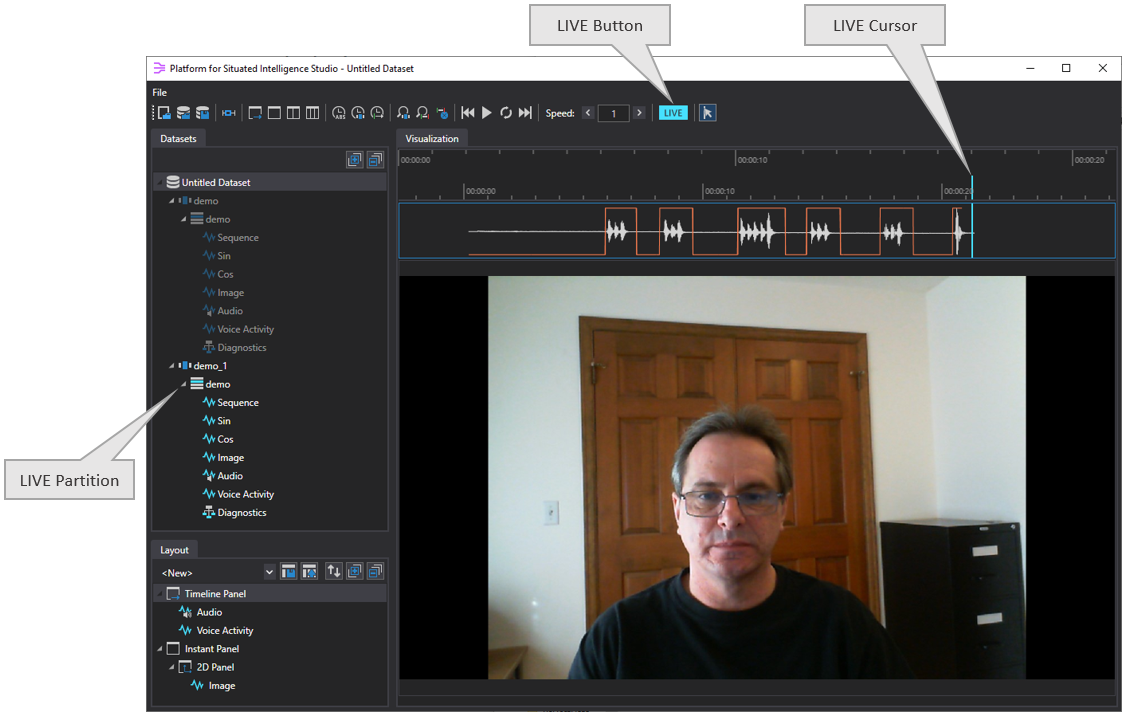Increase playback speed with the stepper arrow
This screenshot has height=716, width=1125.
[x=639, y=112]
